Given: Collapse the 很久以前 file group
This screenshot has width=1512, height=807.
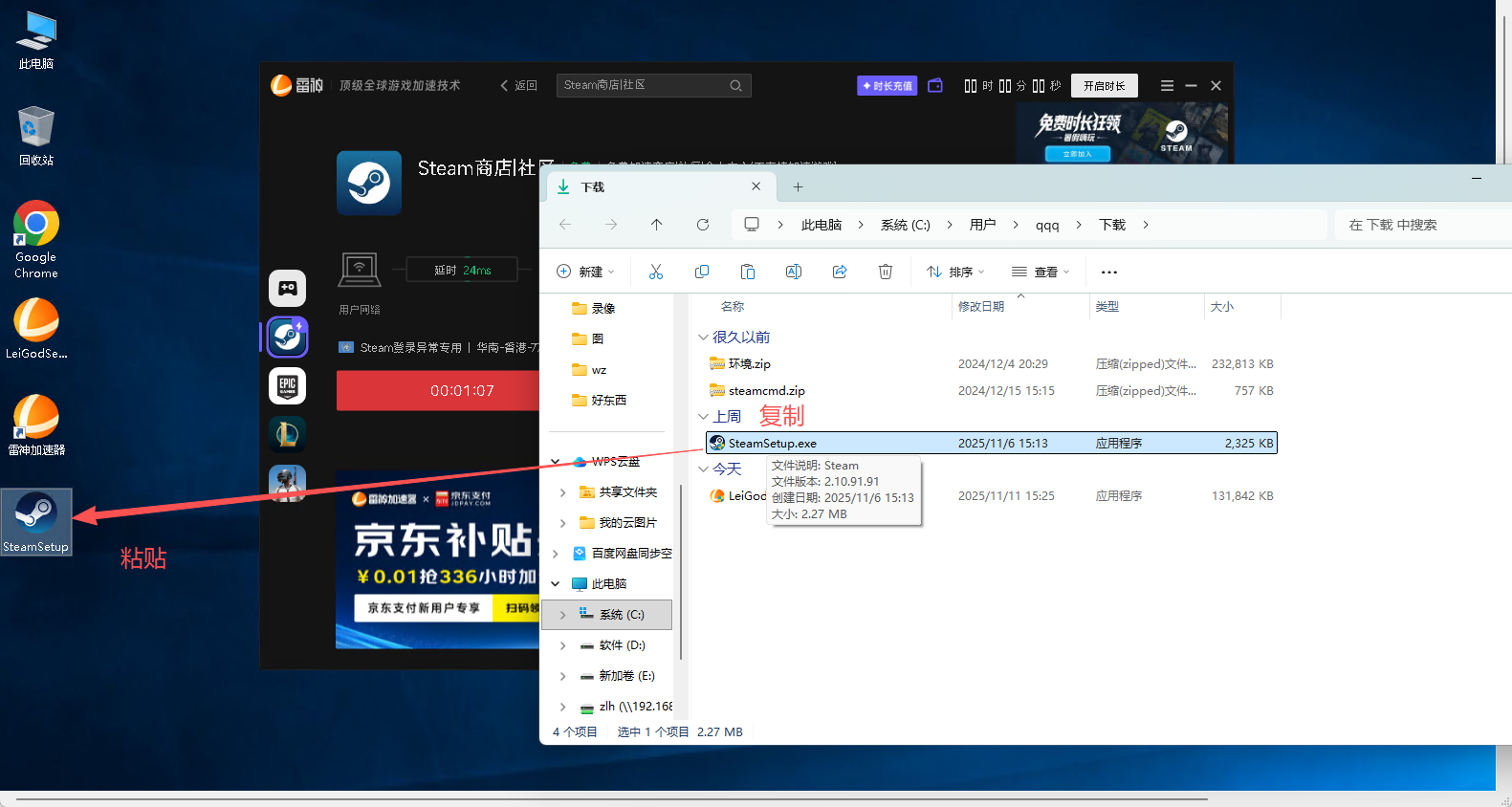Looking at the screenshot, I should (703, 338).
